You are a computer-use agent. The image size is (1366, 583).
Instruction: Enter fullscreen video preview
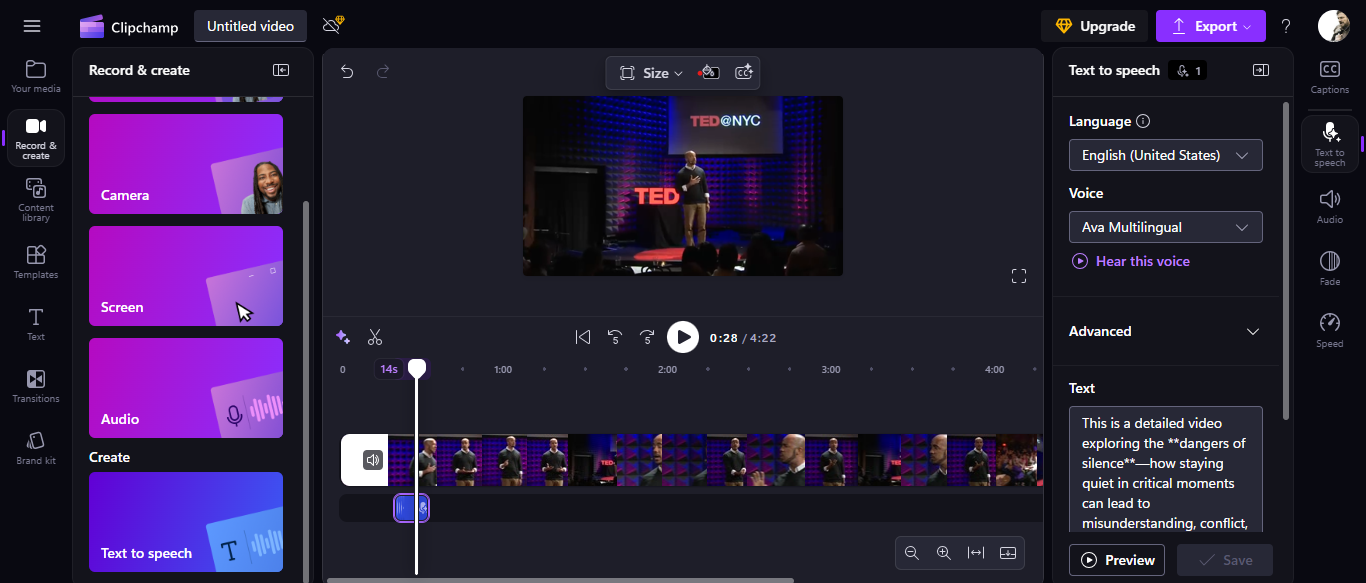(x=1018, y=275)
